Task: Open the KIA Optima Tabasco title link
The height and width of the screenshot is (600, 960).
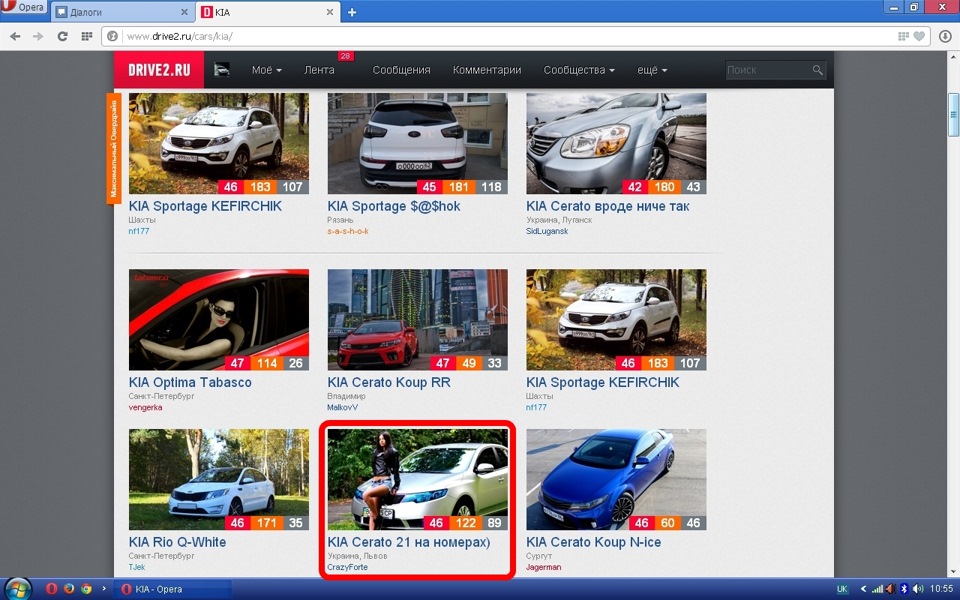Action: pyautogui.click(x=190, y=383)
